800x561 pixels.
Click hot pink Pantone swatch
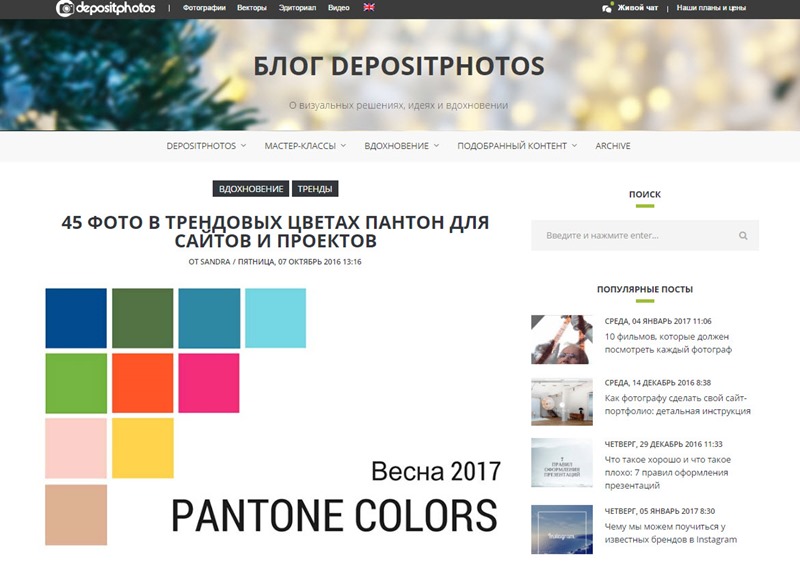coord(209,383)
